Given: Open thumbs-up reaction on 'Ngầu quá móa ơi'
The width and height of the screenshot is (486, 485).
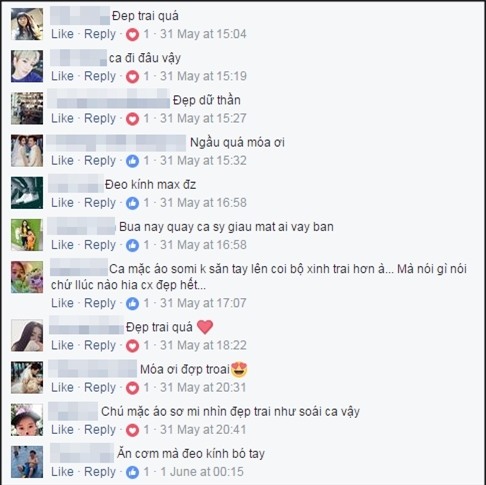Looking at the screenshot, I should click(x=132, y=161).
